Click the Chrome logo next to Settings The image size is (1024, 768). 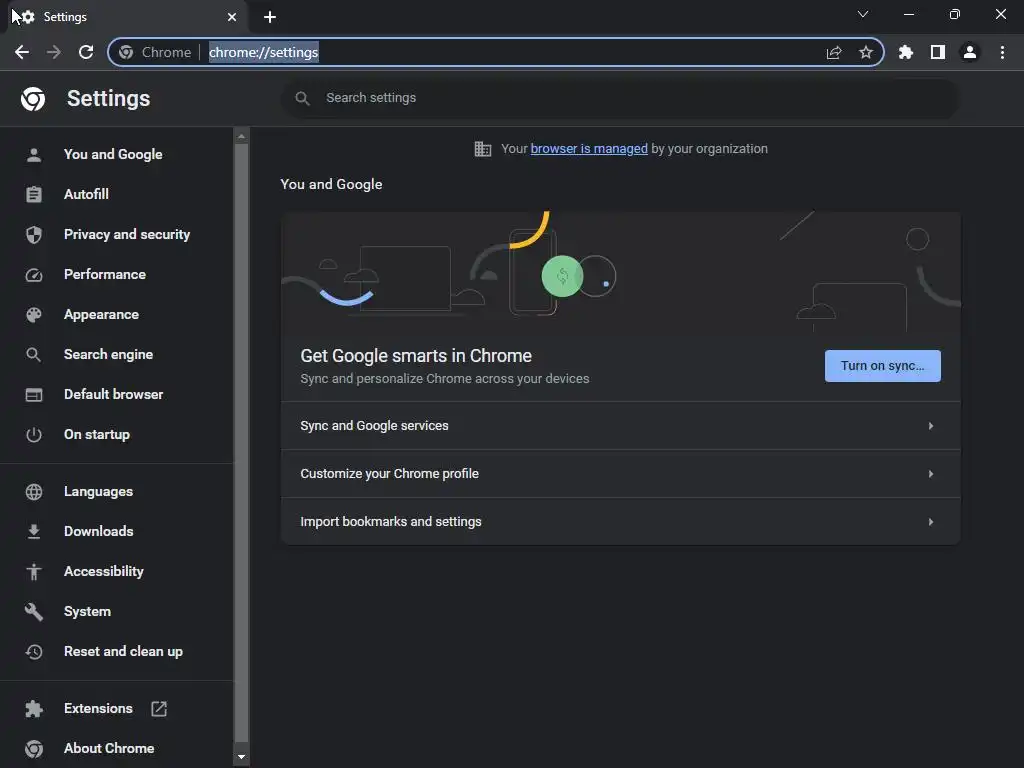click(x=33, y=99)
